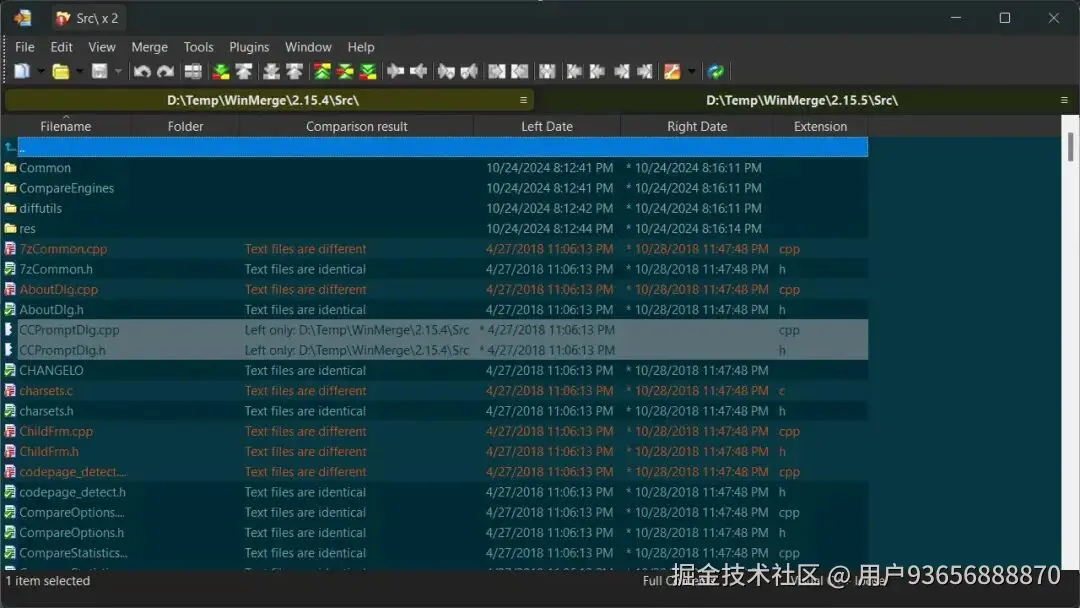Open the Edit menu
The width and height of the screenshot is (1080, 608).
click(61, 47)
